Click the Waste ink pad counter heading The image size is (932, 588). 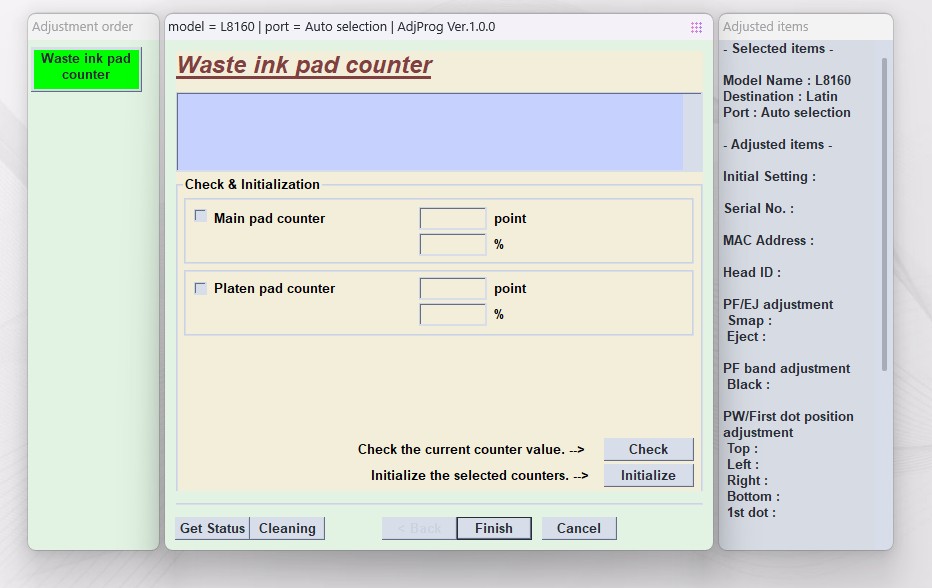[x=304, y=66]
